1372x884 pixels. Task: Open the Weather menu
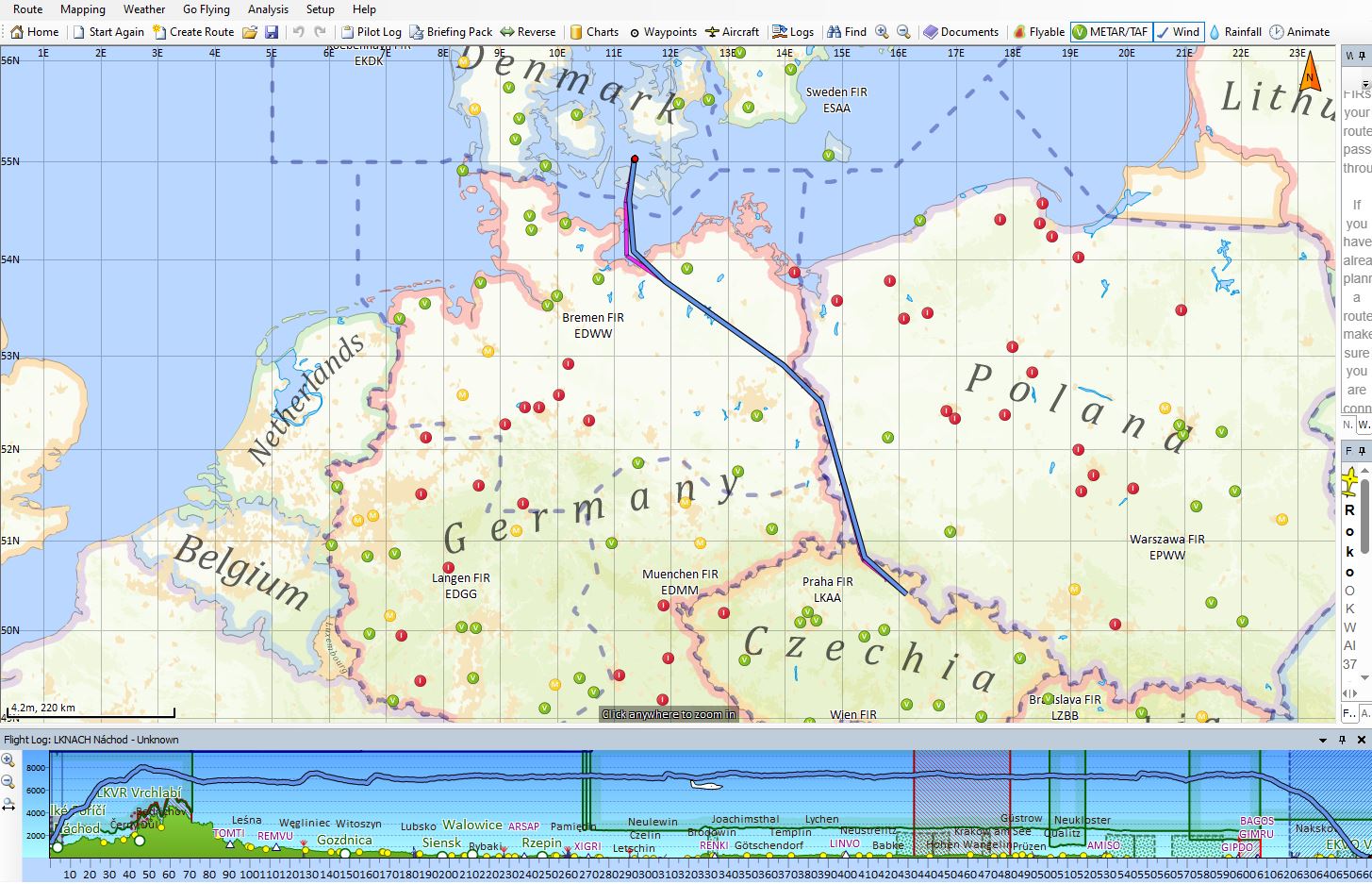144,9
